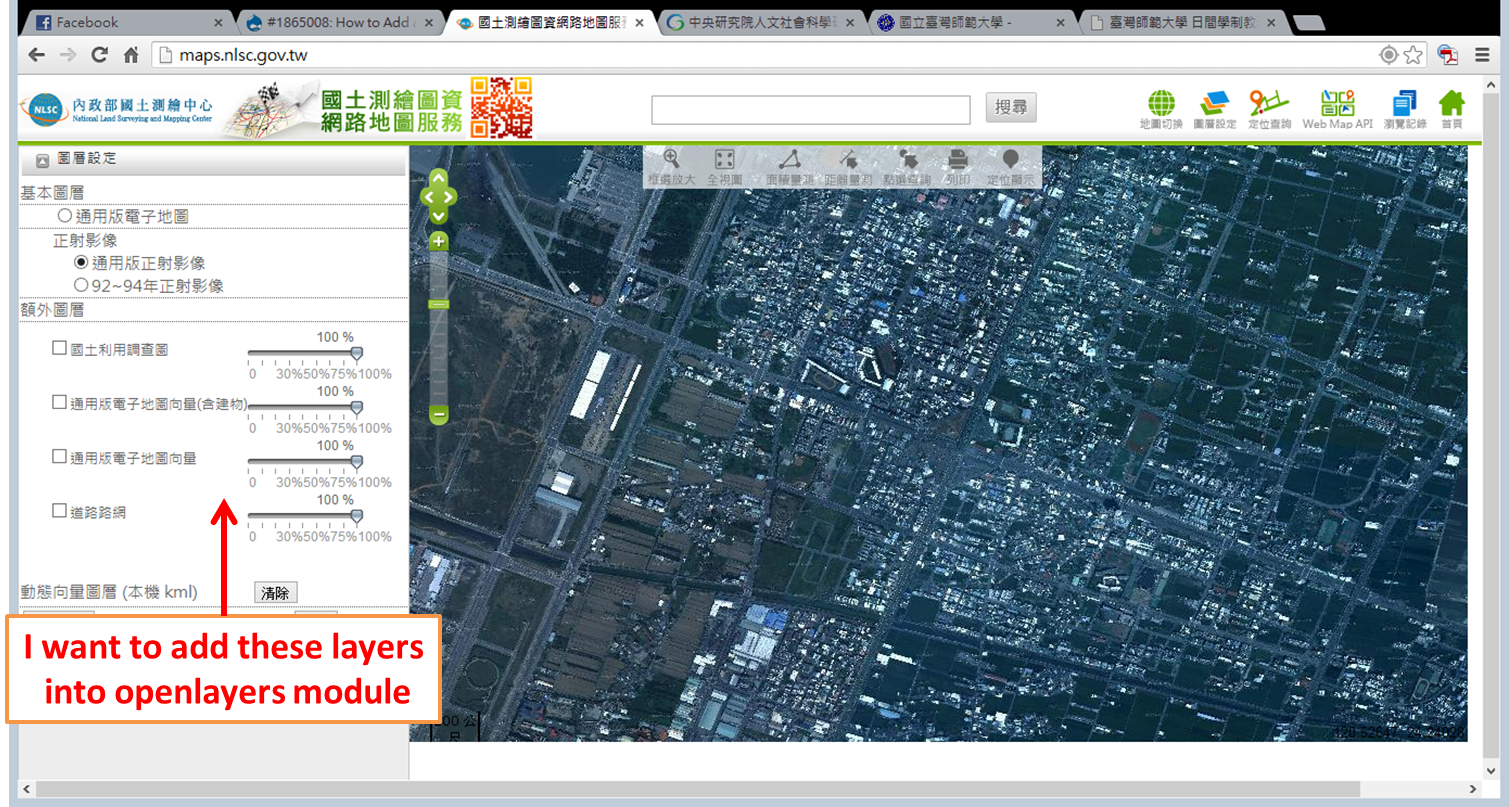This screenshot has width=1509, height=807.
Task: Open the 圖層設定 layers icon
Action: click(1215, 109)
